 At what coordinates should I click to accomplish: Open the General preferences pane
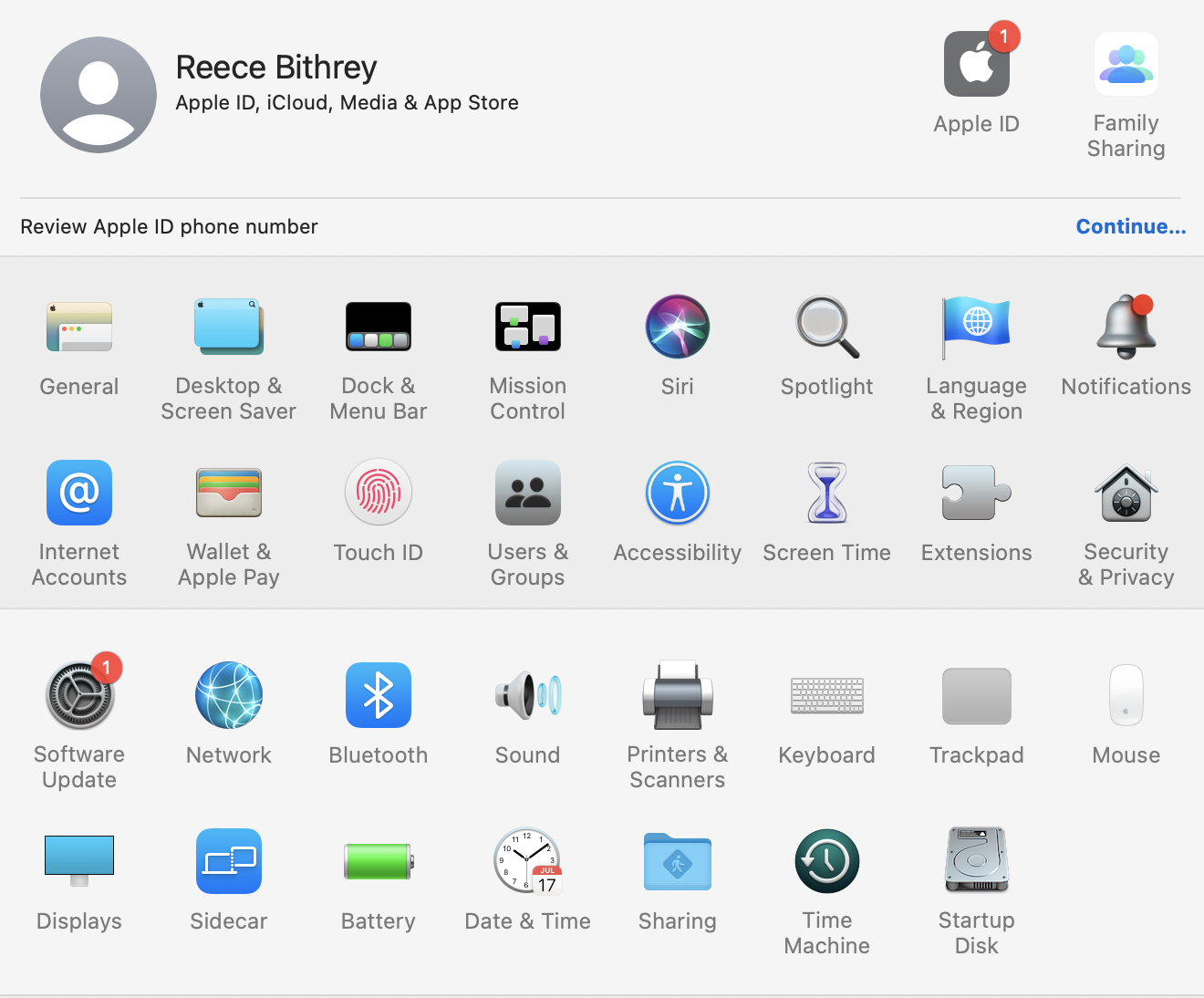tap(79, 327)
